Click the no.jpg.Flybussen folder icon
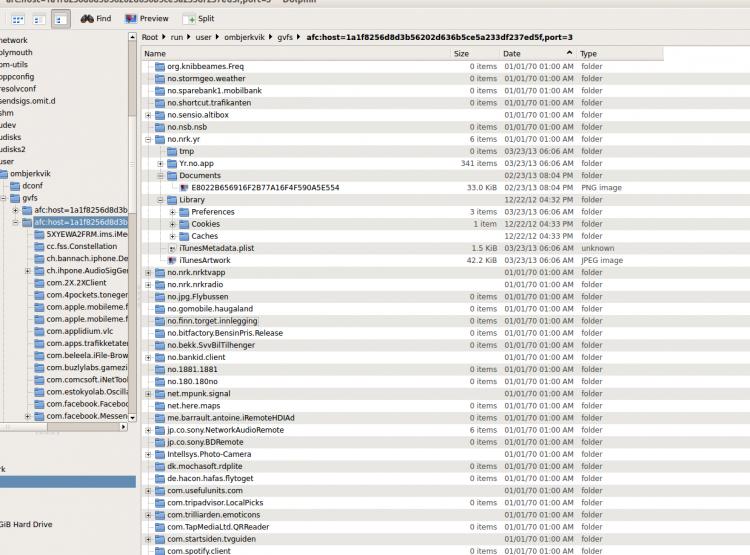750x555 pixels. 160,297
